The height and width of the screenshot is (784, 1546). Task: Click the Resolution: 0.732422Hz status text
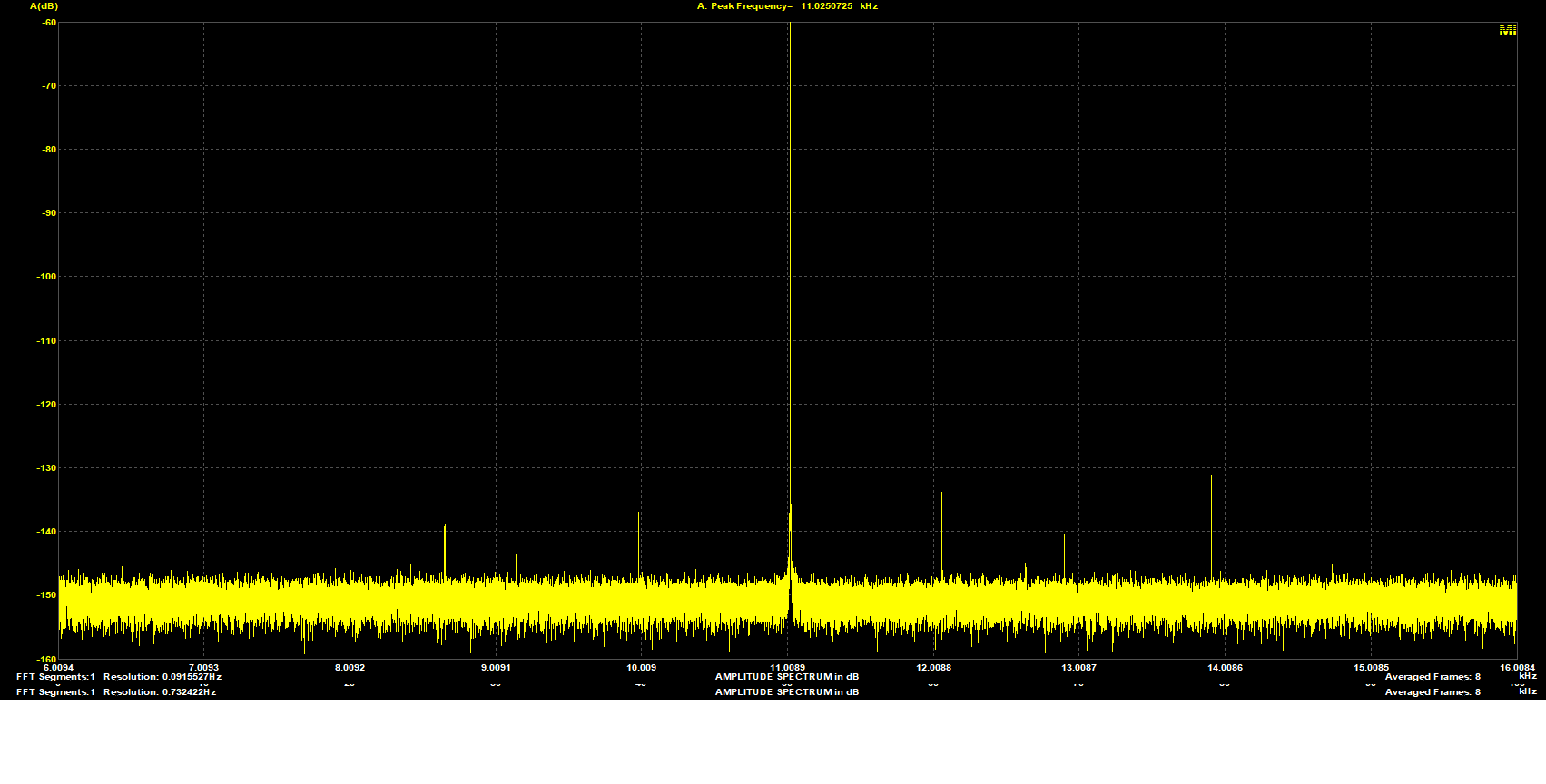click(160, 692)
